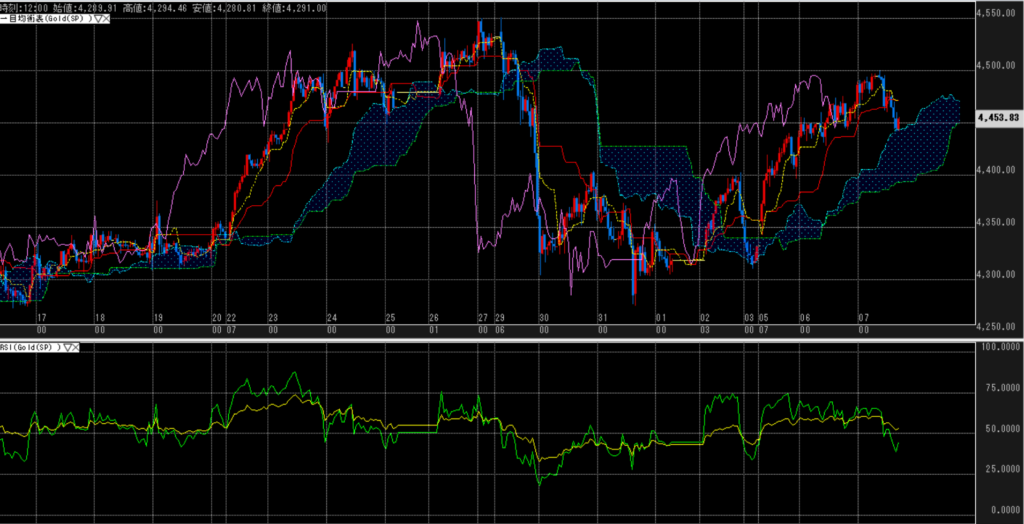This screenshot has height=524, width=1024.
Task: Pick date marker 17 on time axis
Action: point(41,316)
